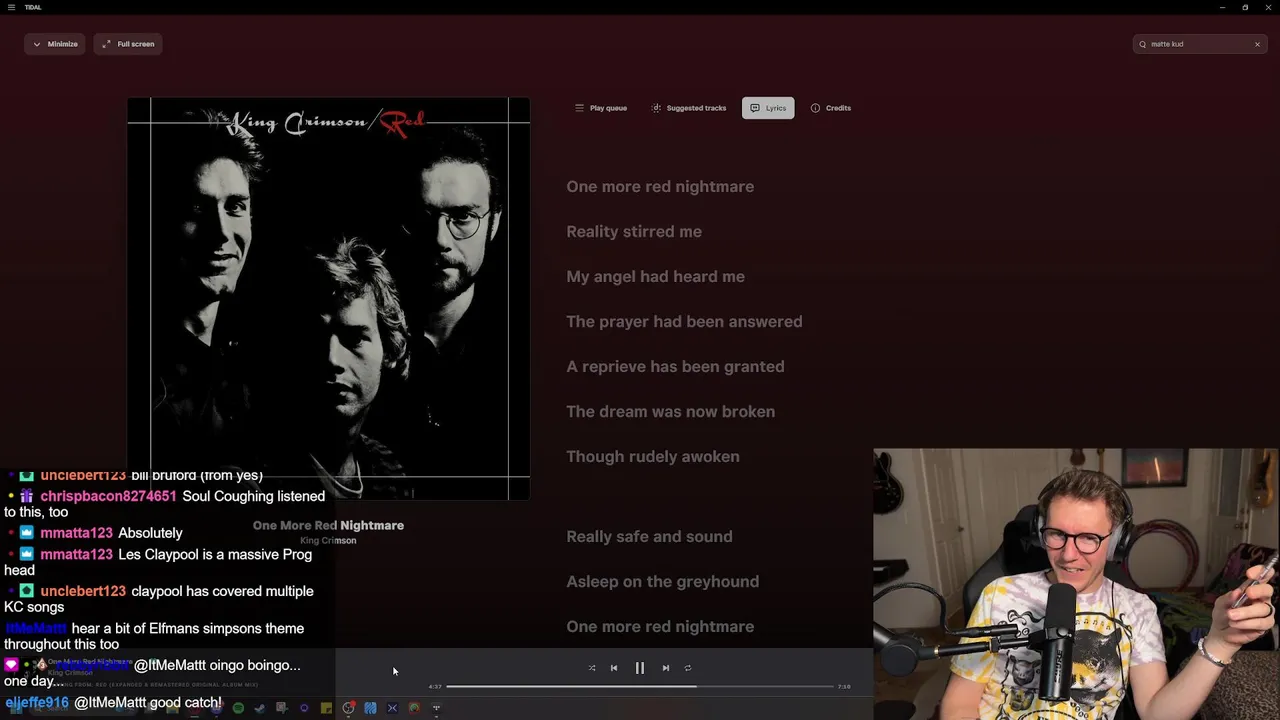Click the search field with 'matte kud'

point(1200,44)
